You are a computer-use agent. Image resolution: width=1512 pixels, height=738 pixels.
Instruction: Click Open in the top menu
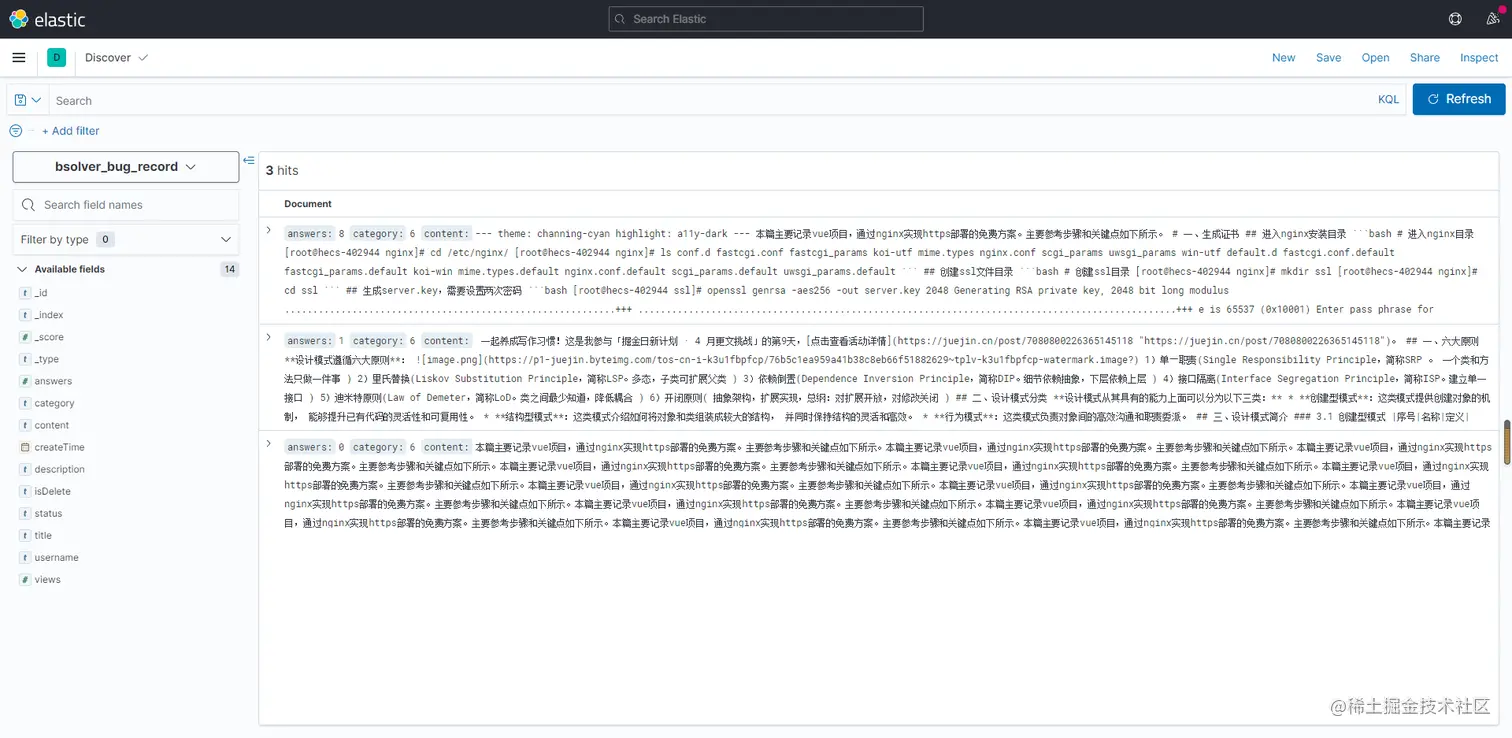(x=1375, y=58)
